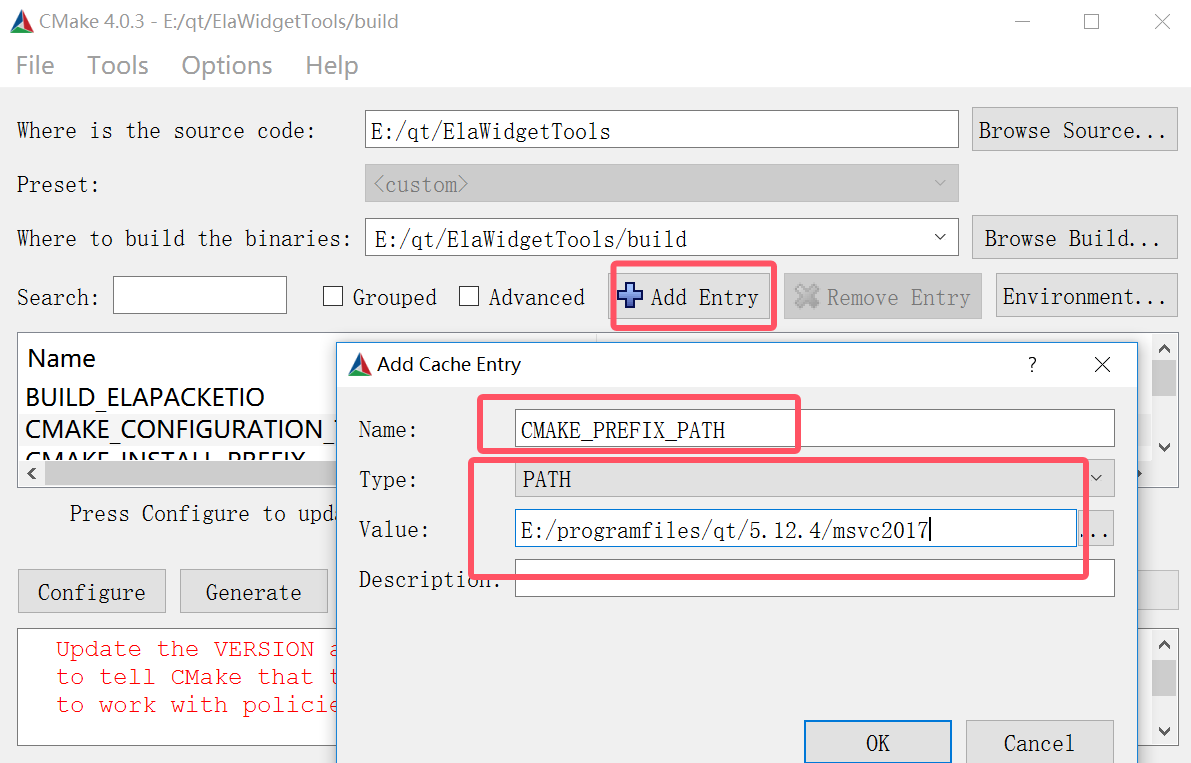Enable the Advanced checkbox
The width and height of the screenshot is (1191, 763).
(469, 296)
